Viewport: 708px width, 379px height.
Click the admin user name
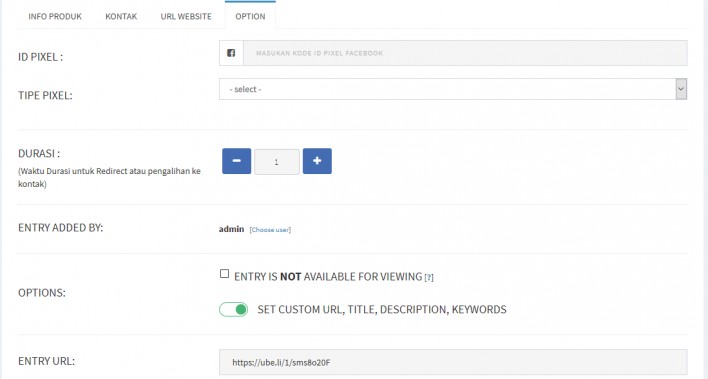coord(231,229)
